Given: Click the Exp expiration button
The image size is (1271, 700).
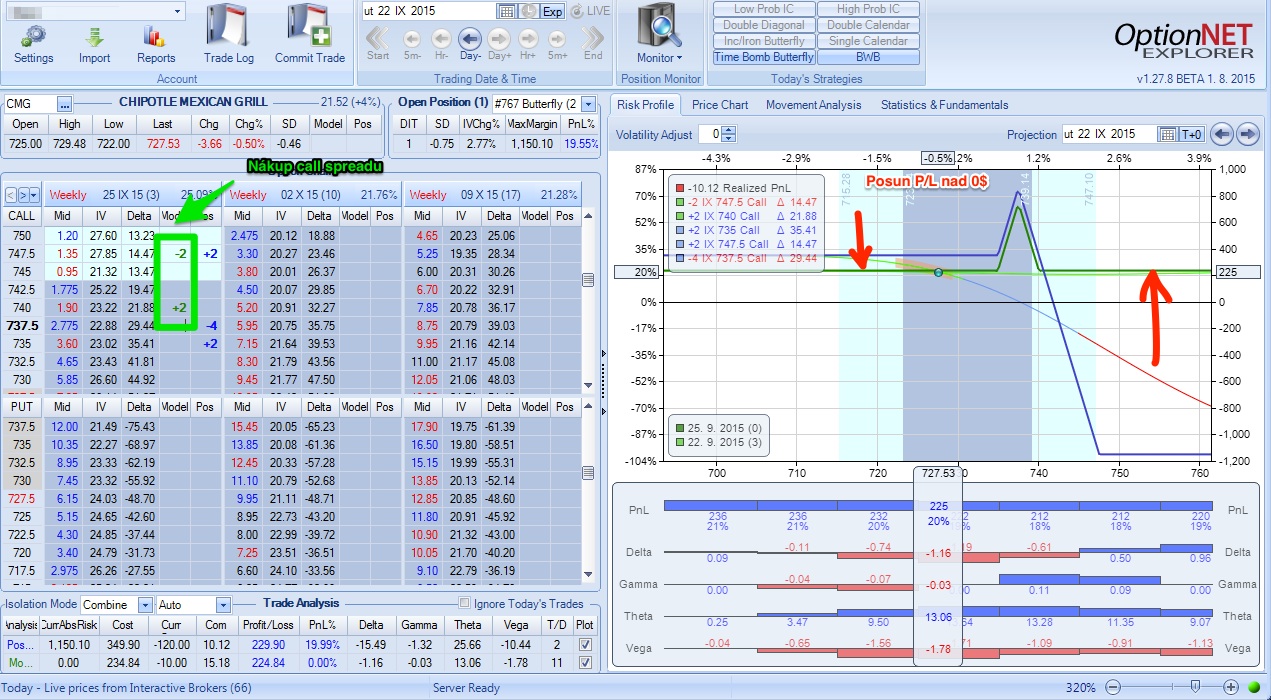Looking at the screenshot, I should [552, 11].
